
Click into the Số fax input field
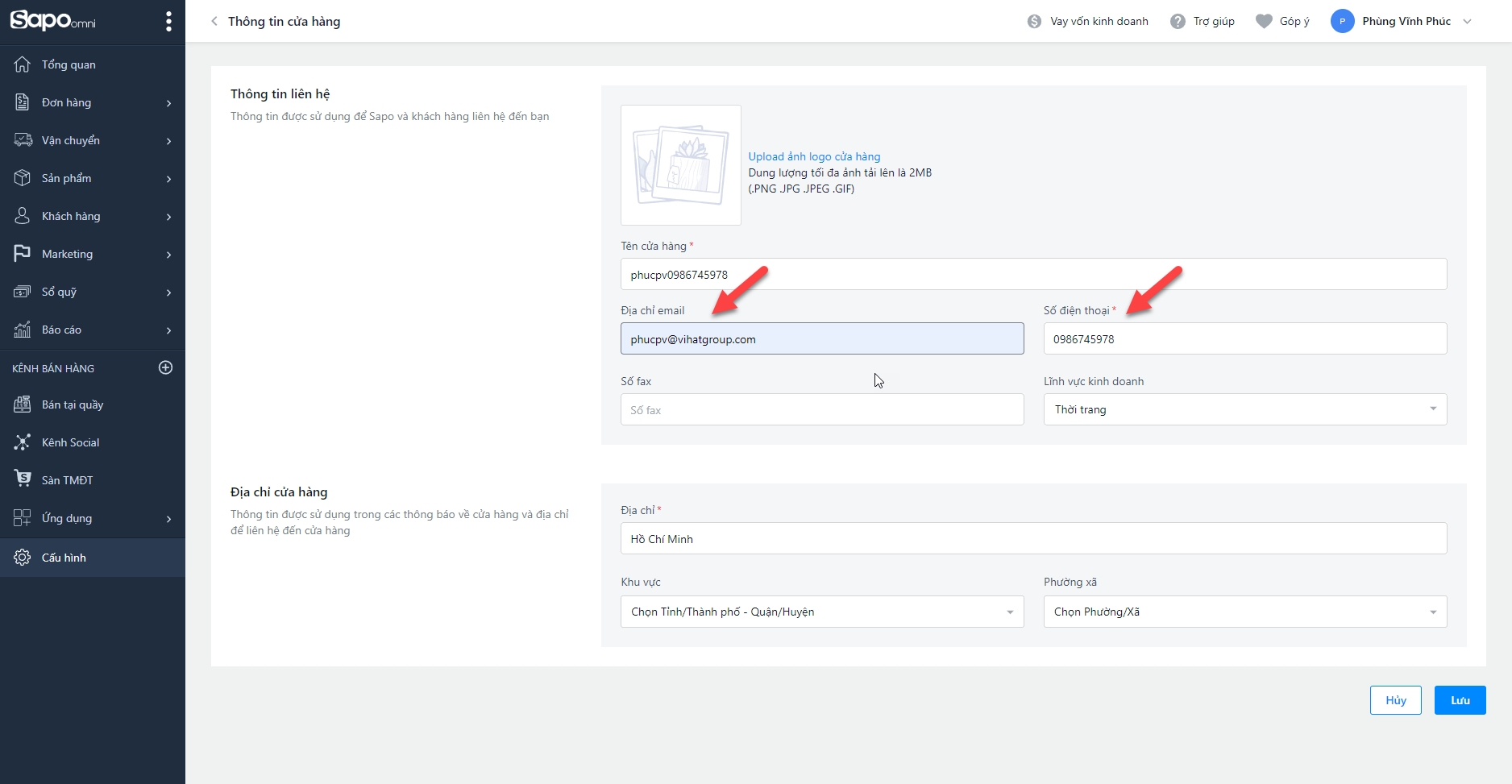[x=821, y=410]
